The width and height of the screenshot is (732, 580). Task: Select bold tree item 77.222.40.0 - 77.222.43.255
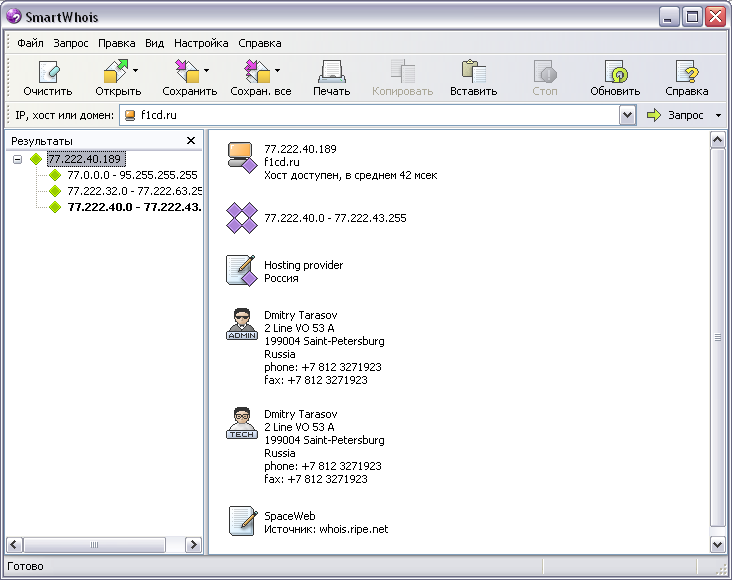point(134,207)
